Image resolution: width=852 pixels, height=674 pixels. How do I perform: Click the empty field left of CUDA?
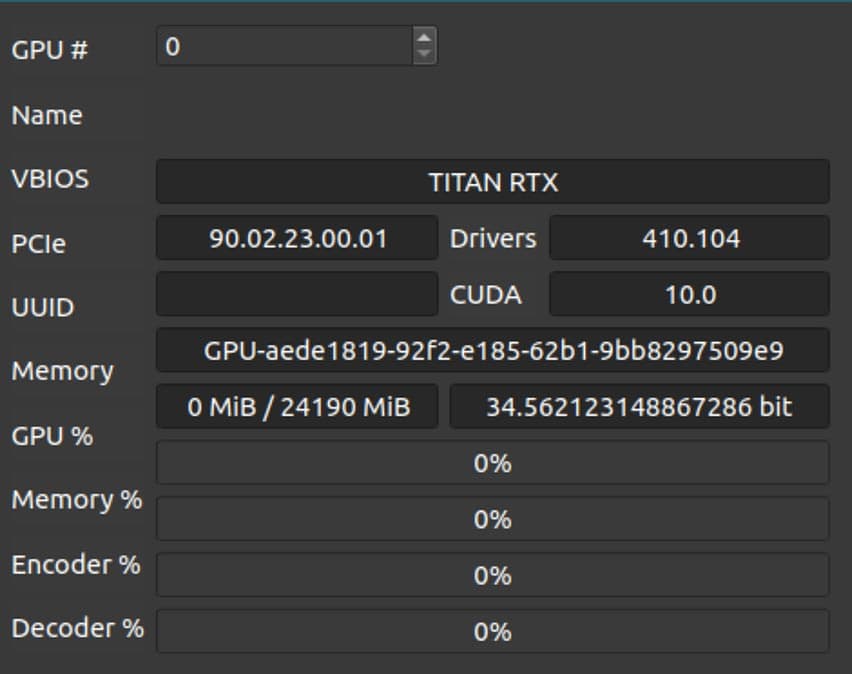pos(297,295)
